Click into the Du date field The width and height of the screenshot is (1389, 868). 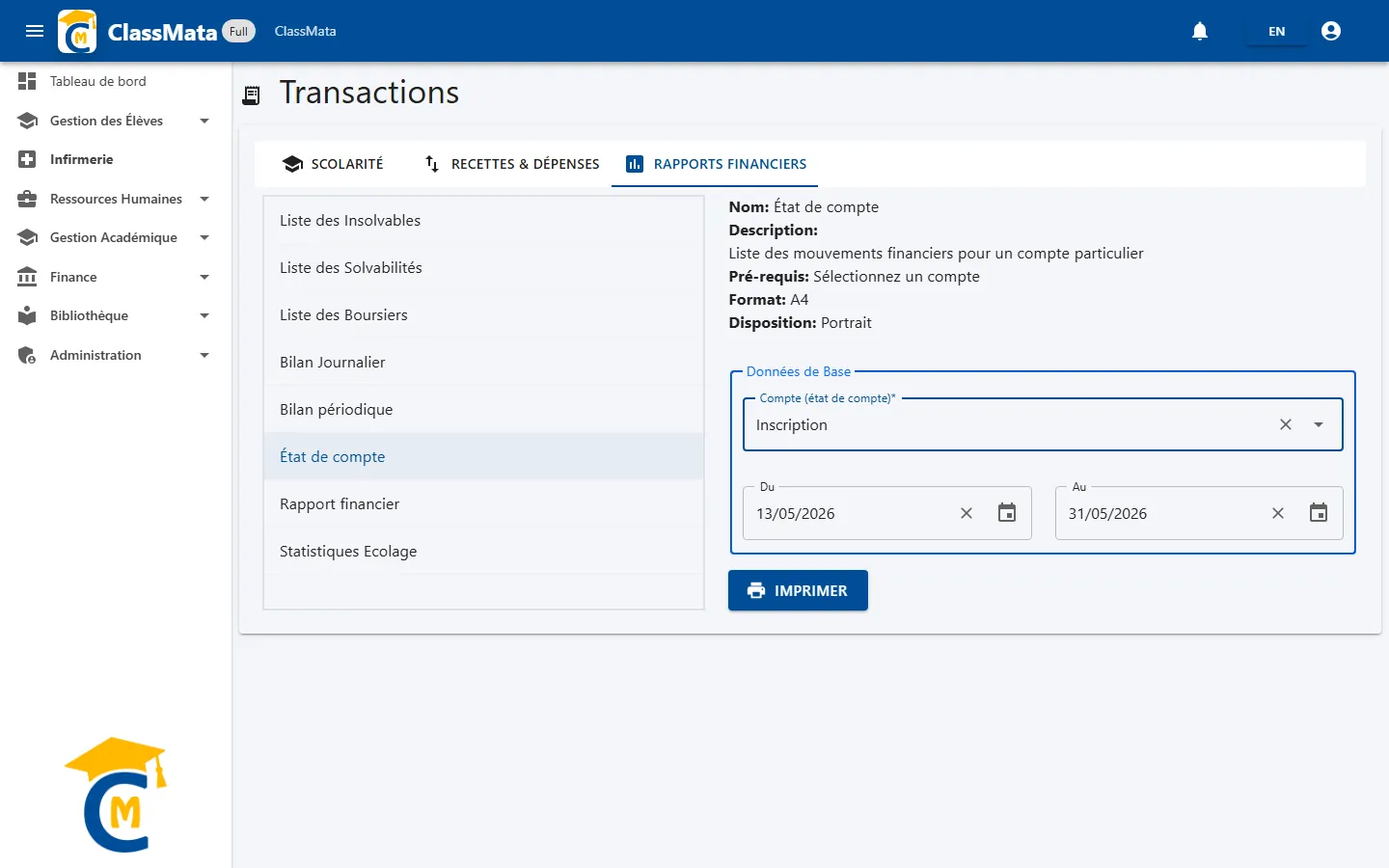tap(849, 513)
